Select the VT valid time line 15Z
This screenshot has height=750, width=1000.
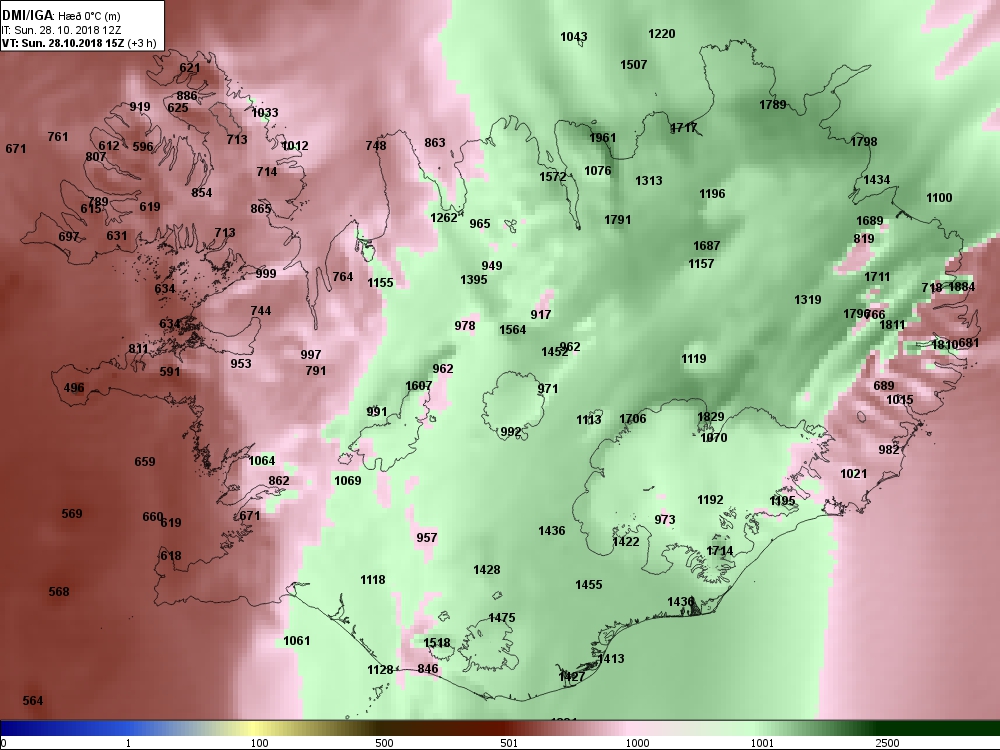[x=78, y=43]
